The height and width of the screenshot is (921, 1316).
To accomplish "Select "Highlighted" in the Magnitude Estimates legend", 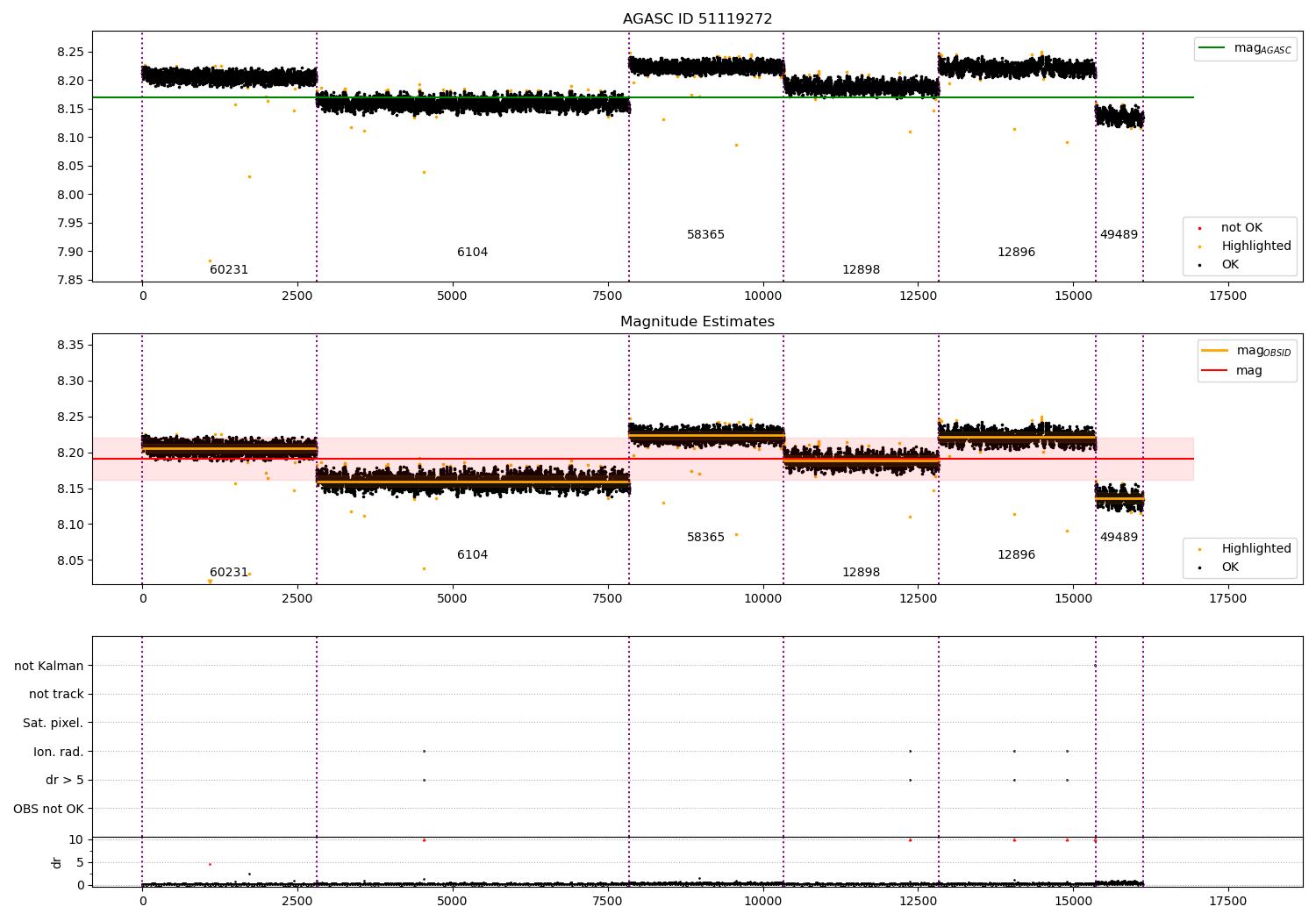I will (x=1245, y=549).
